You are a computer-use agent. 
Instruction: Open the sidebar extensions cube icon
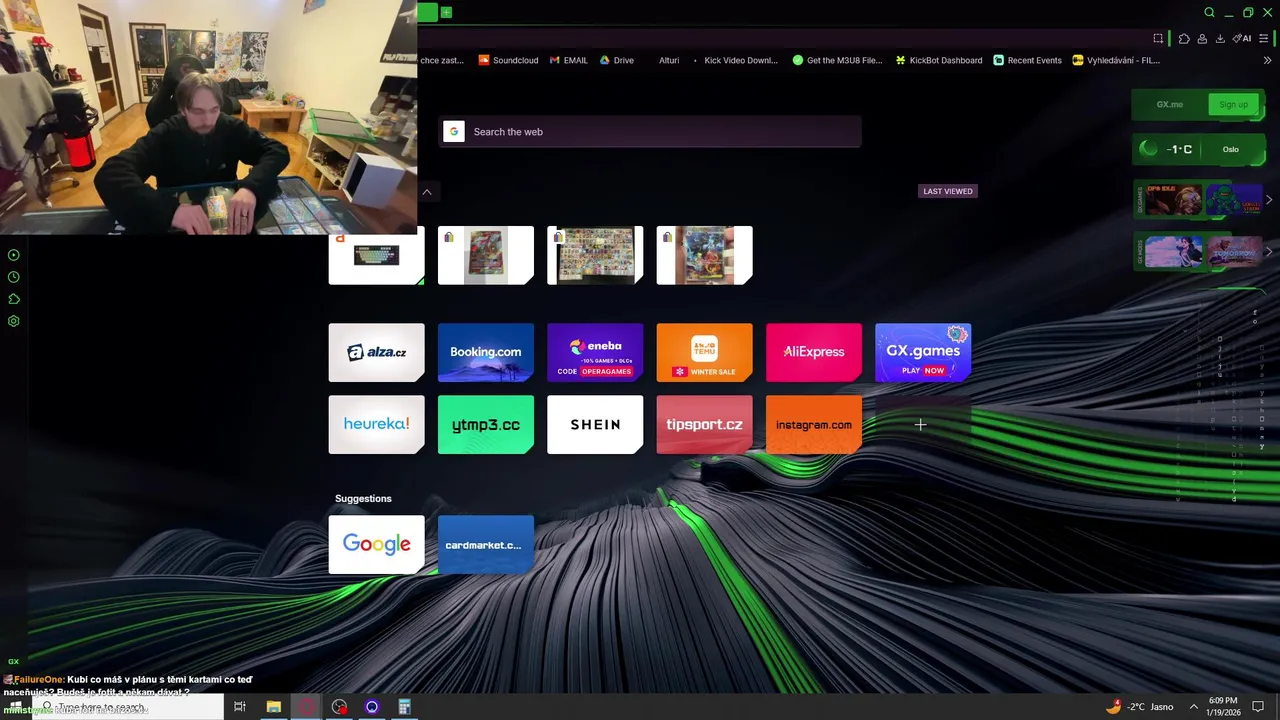[x=14, y=299]
